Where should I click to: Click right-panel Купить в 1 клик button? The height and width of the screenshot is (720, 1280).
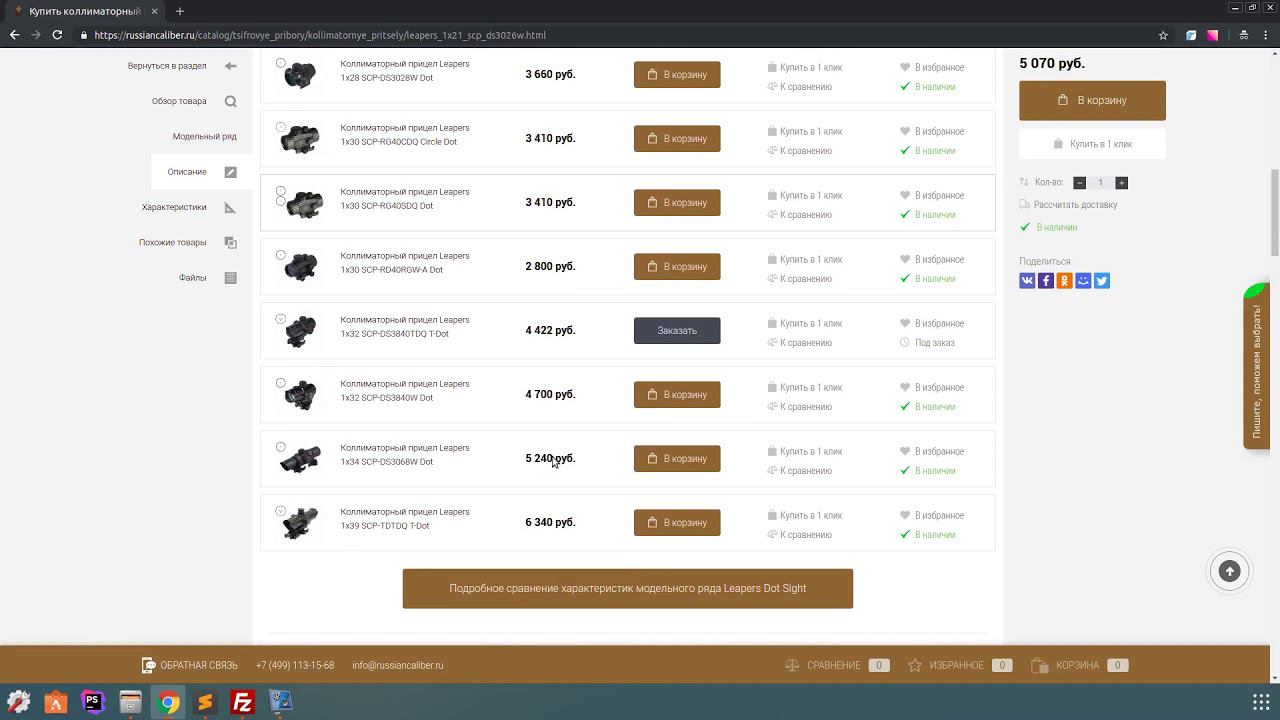1092,144
